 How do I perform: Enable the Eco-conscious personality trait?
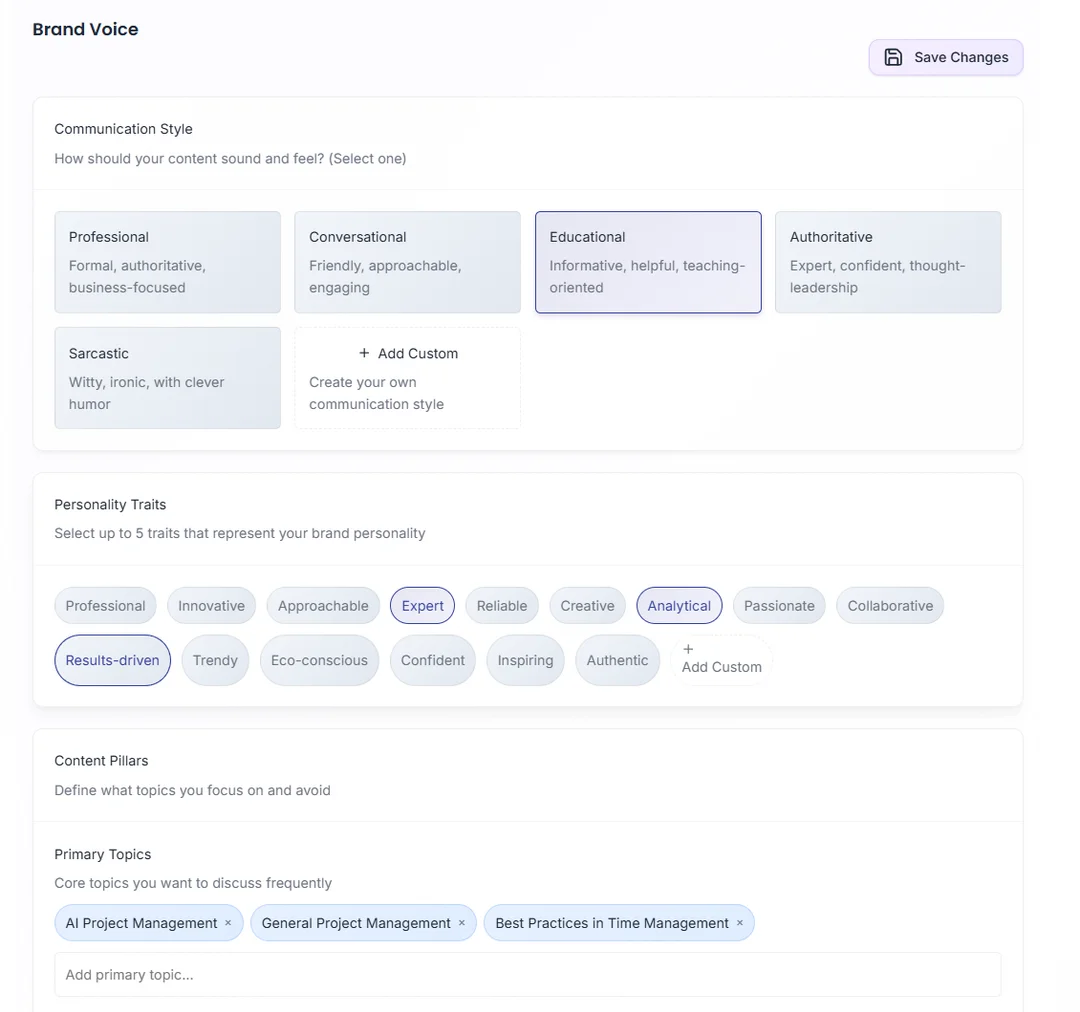[x=319, y=660]
